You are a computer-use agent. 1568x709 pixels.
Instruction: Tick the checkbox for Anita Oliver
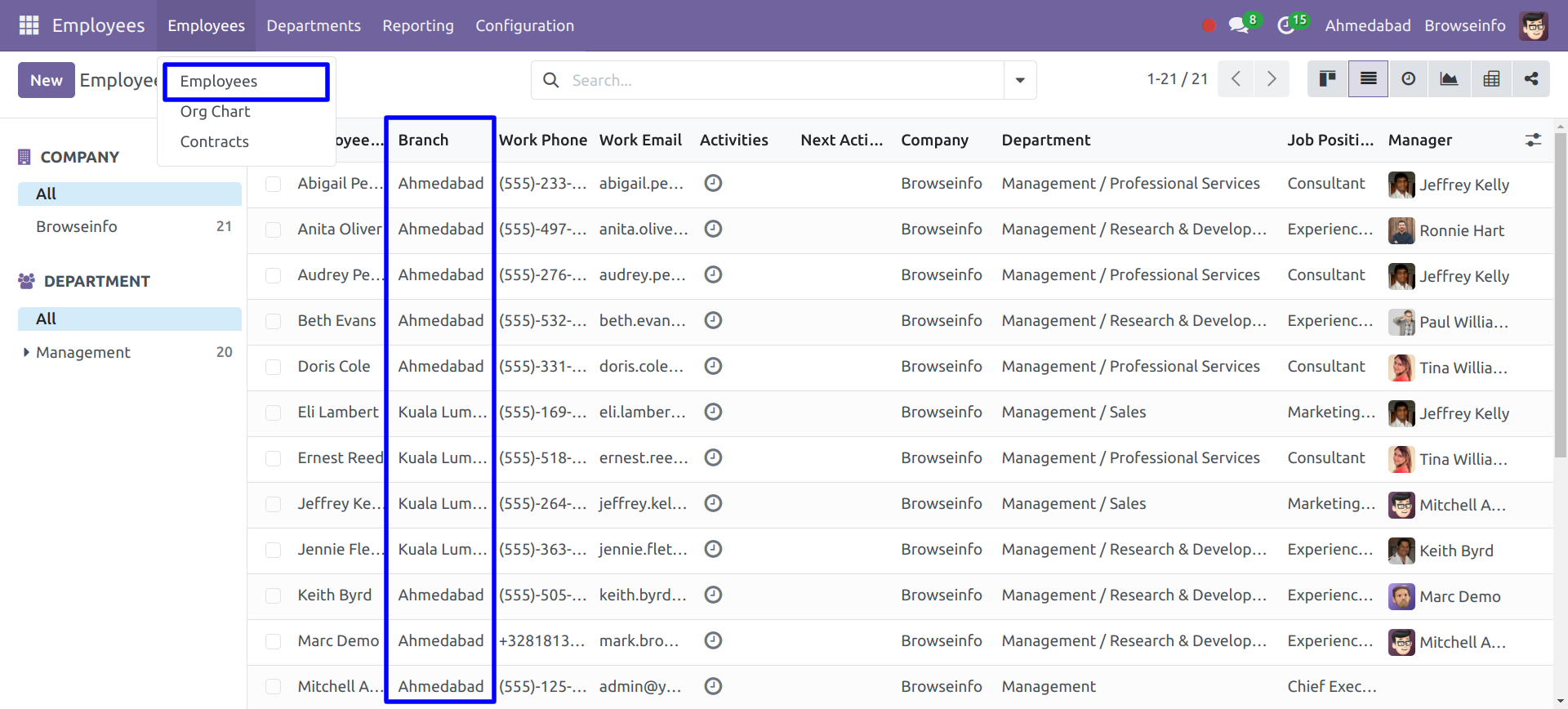click(x=274, y=230)
